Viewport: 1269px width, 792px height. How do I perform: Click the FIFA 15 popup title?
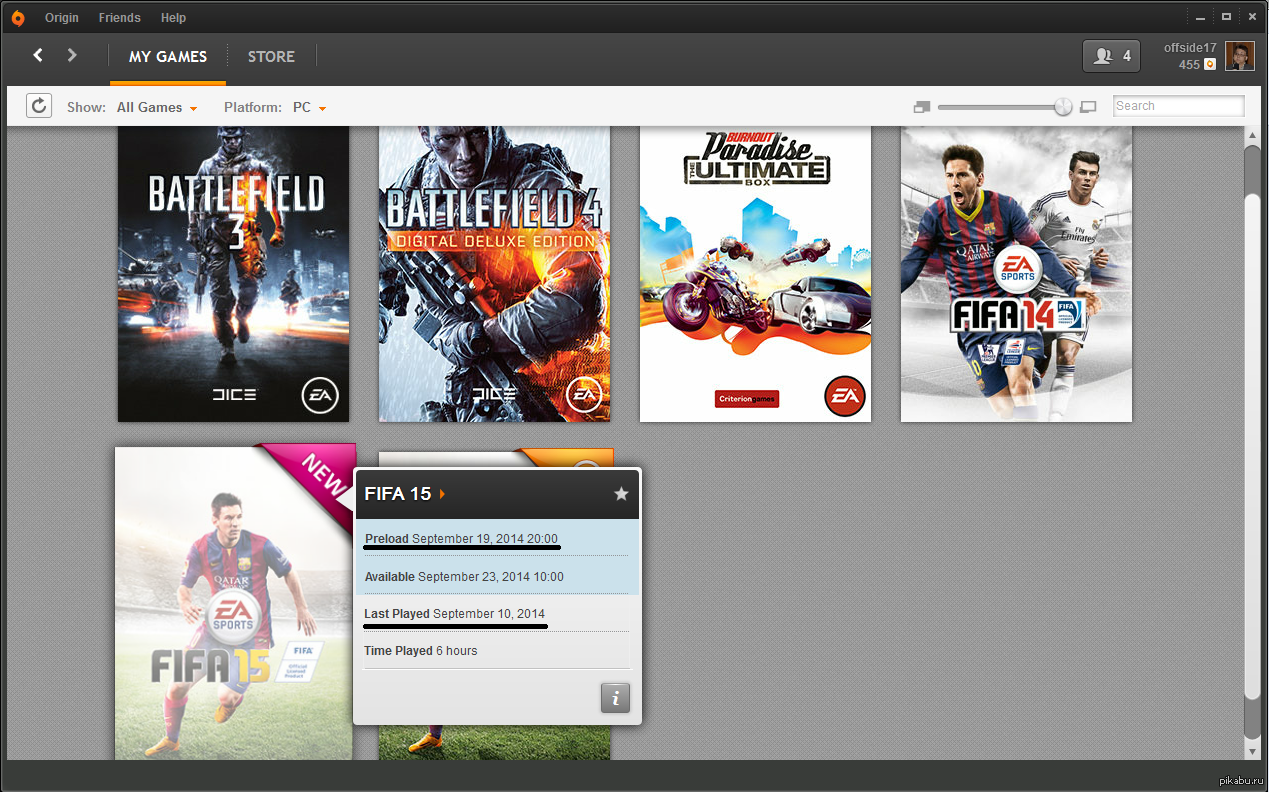[398, 494]
